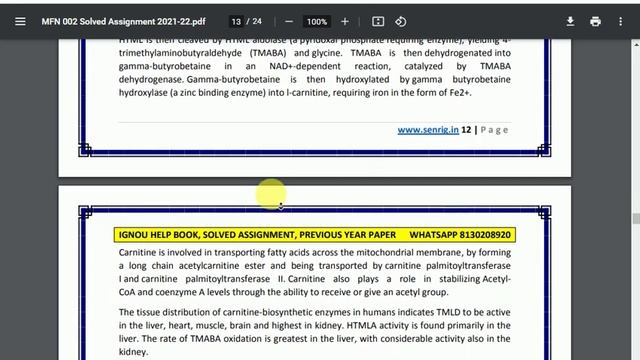
Task: Open the more actions menu
Action: tap(620, 22)
